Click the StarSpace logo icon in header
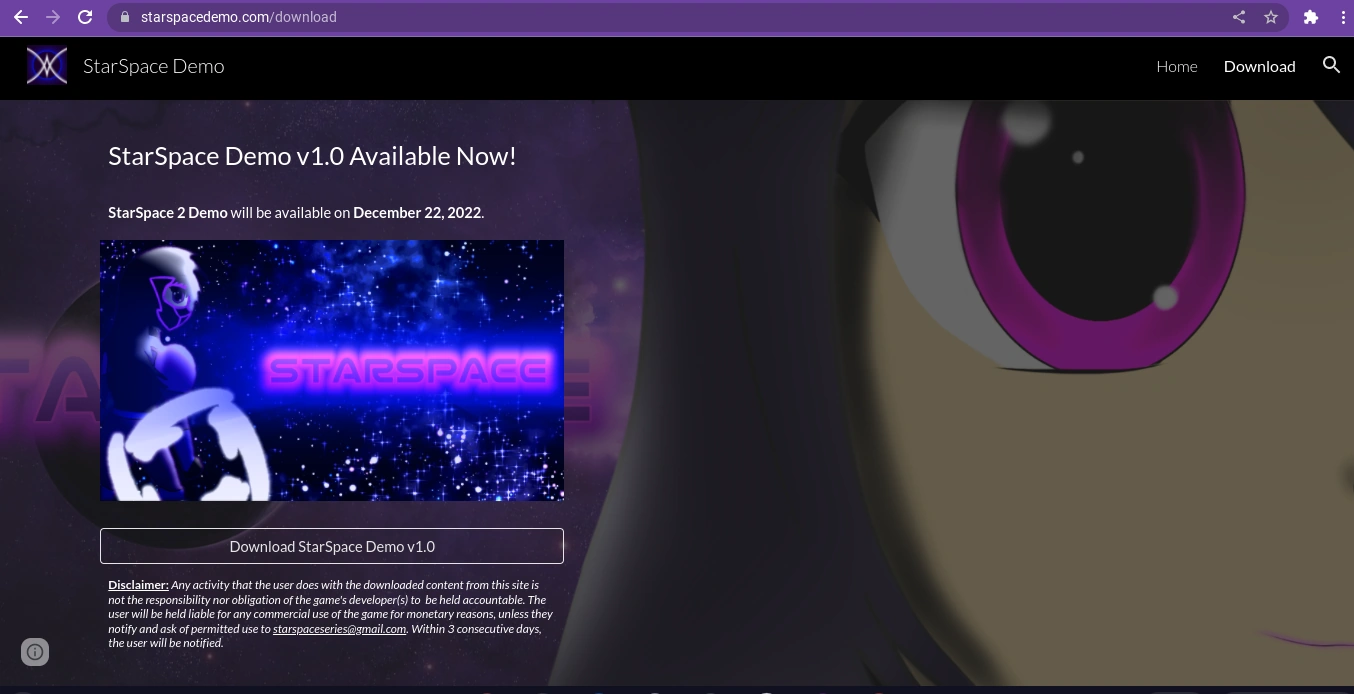 [x=47, y=66]
